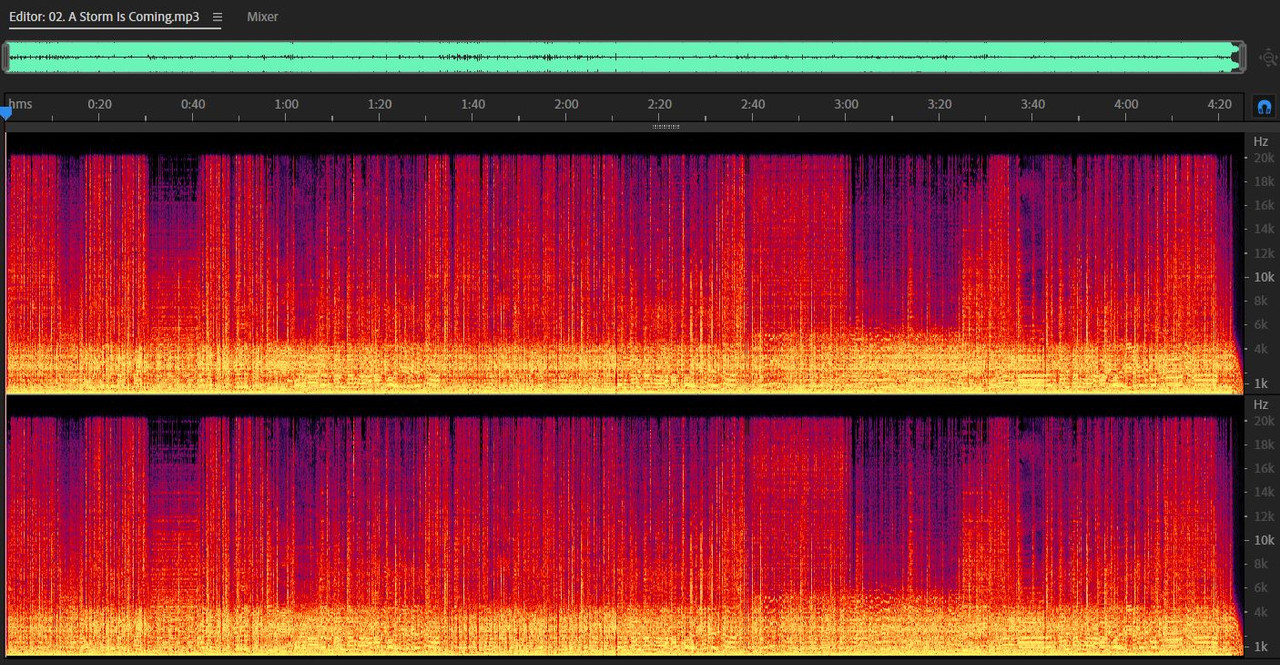Image resolution: width=1280 pixels, height=665 pixels.
Task: Click the zoom-out-full icon beside the overview
Action: click(1267, 57)
